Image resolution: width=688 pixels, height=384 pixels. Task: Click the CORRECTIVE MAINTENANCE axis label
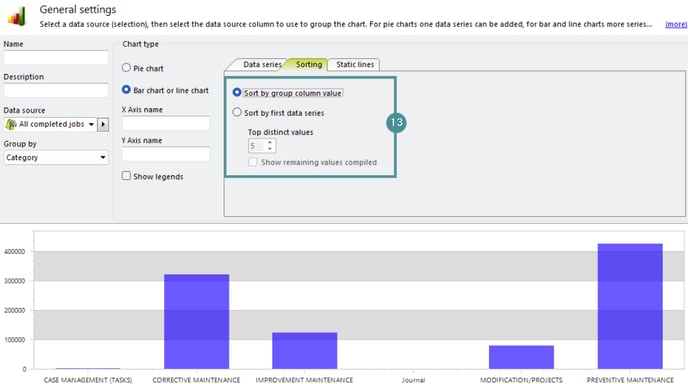(196, 380)
